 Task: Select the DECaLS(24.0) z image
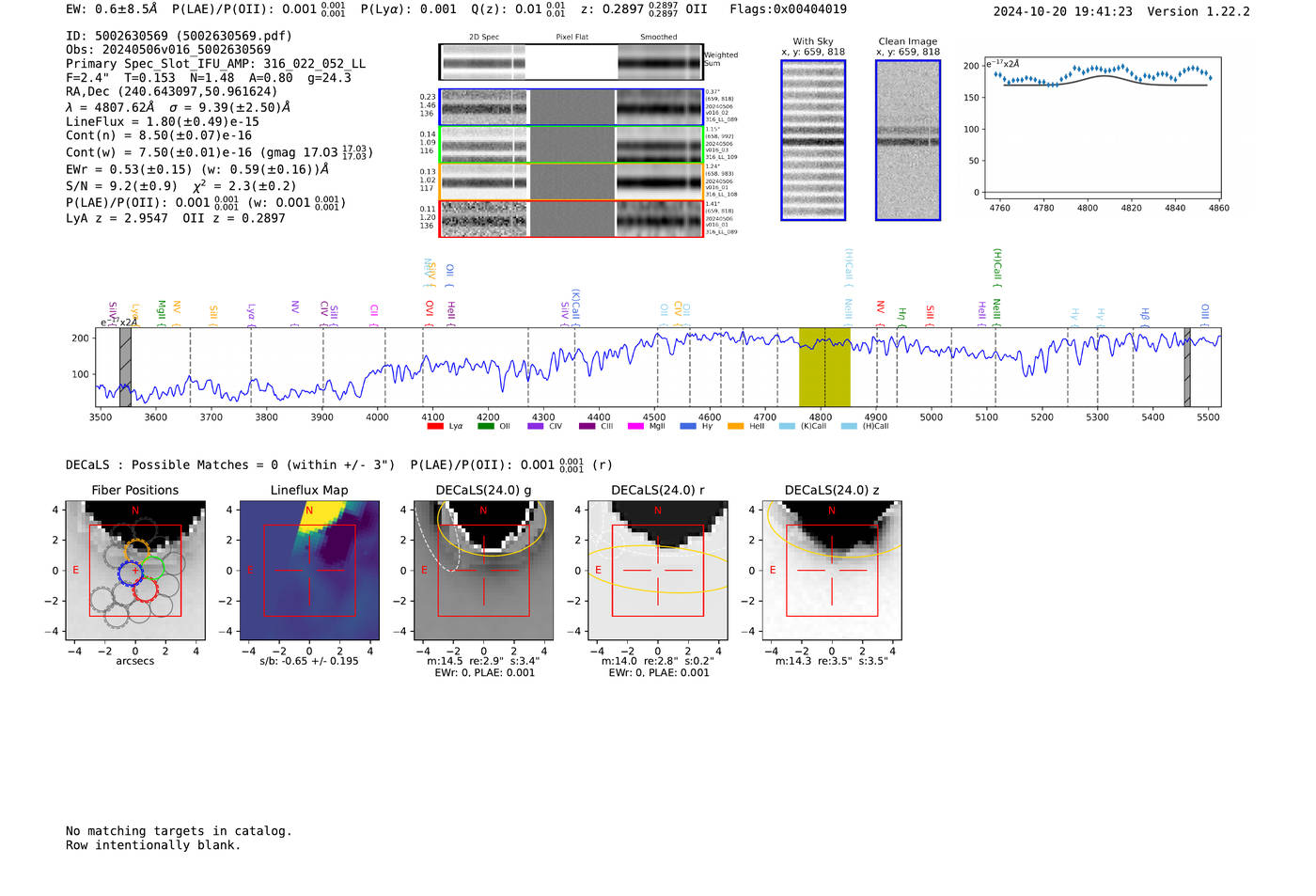832,570
